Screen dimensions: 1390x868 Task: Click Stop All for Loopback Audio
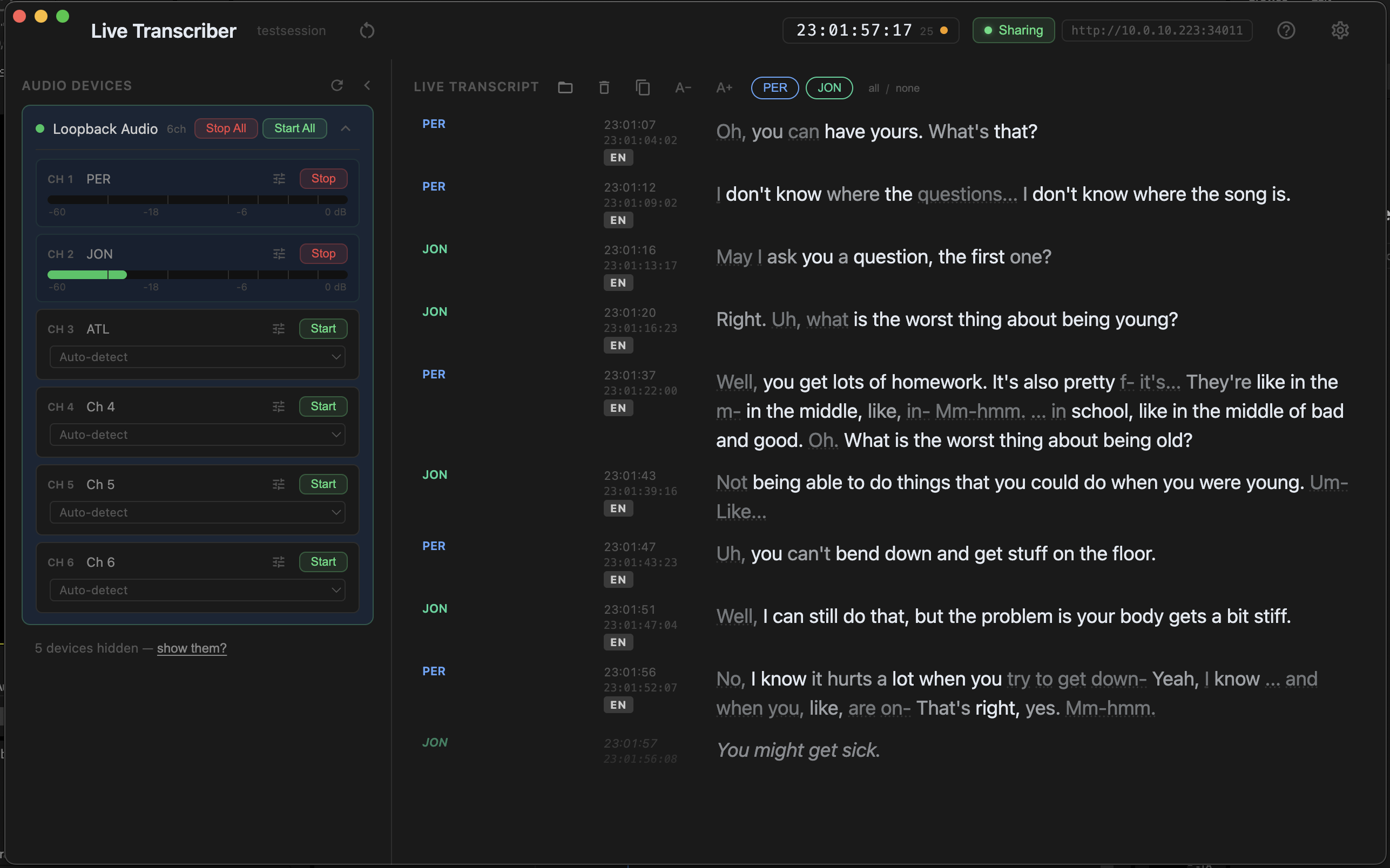tap(226, 128)
